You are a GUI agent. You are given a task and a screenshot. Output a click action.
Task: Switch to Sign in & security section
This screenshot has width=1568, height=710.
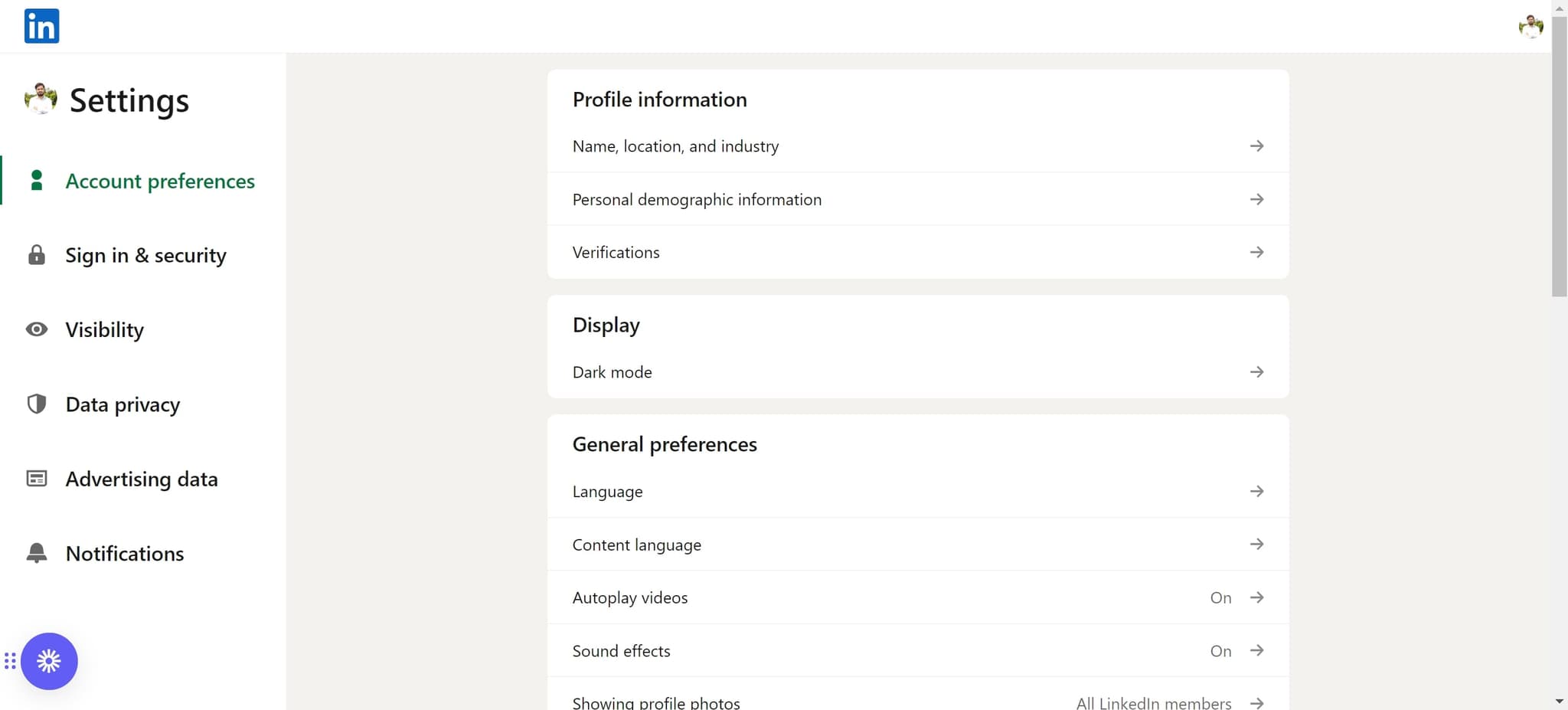[x=145, y=255]
